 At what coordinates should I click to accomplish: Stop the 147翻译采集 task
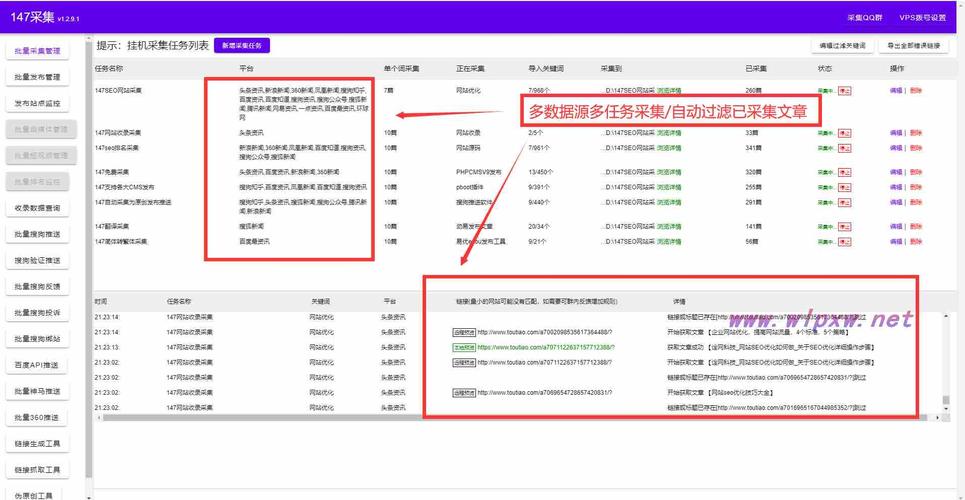pos(845,227)
